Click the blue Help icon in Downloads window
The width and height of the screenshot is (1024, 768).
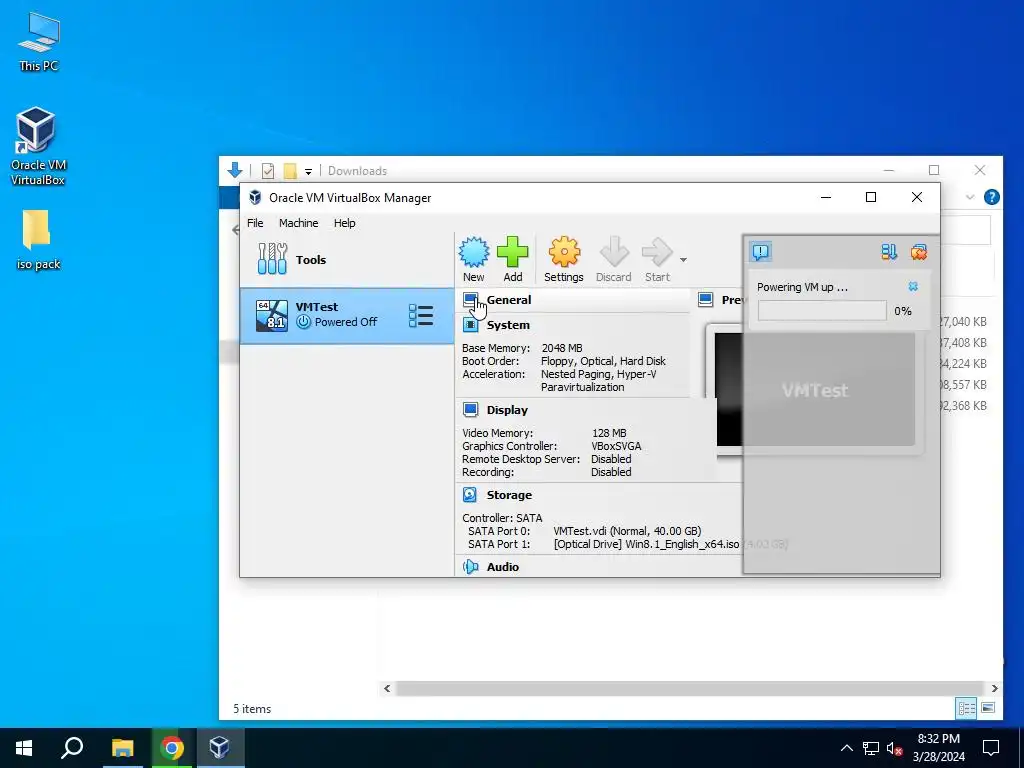tap(991, 197)
